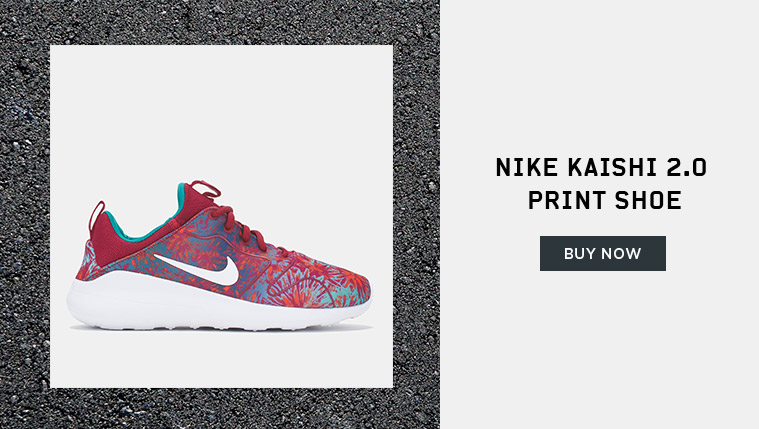Screen dimensions: 759x429
Task: Click the BUY NOW button
Action: click(603, 253)
